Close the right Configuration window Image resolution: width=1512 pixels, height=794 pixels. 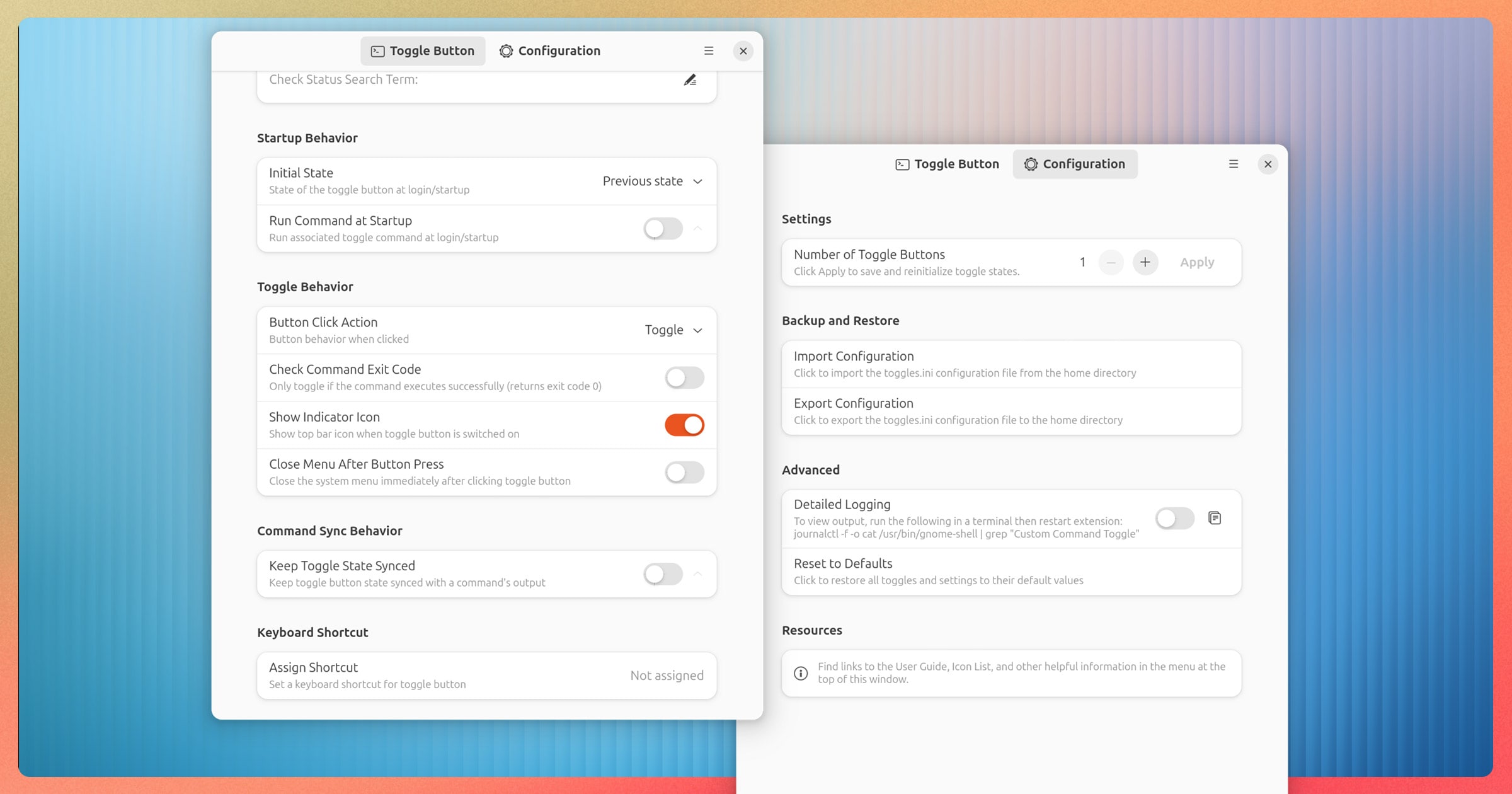coord(1268,164)
